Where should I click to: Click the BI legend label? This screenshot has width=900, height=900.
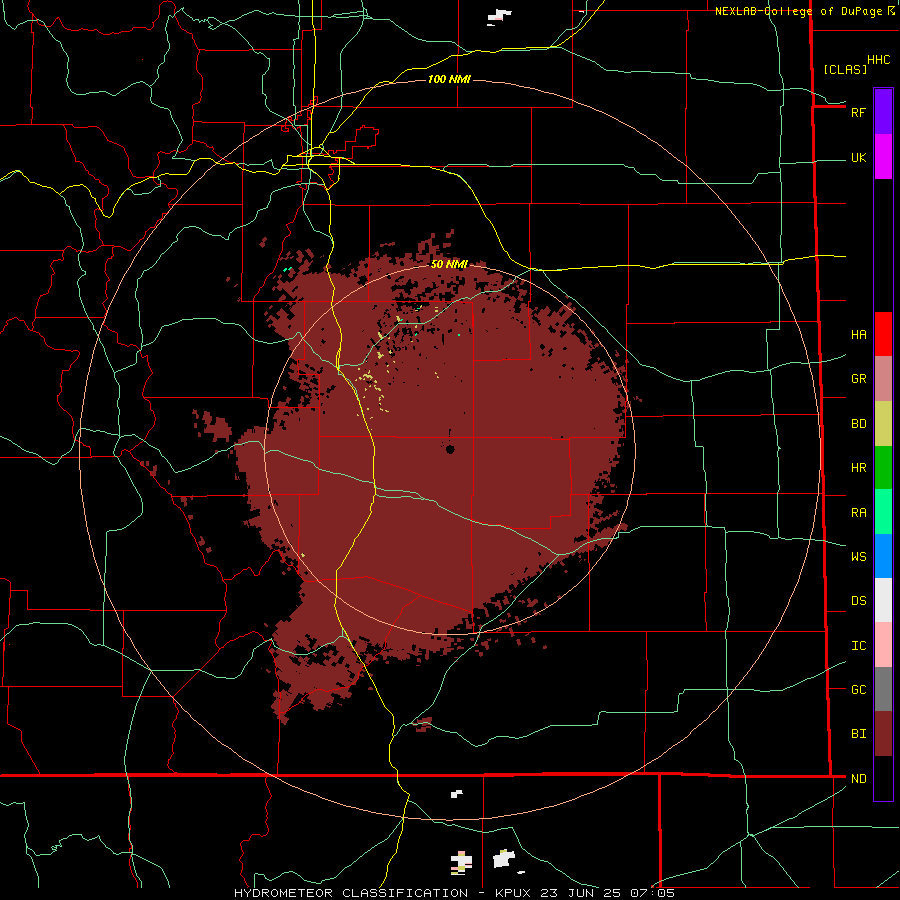click(858, 734)
